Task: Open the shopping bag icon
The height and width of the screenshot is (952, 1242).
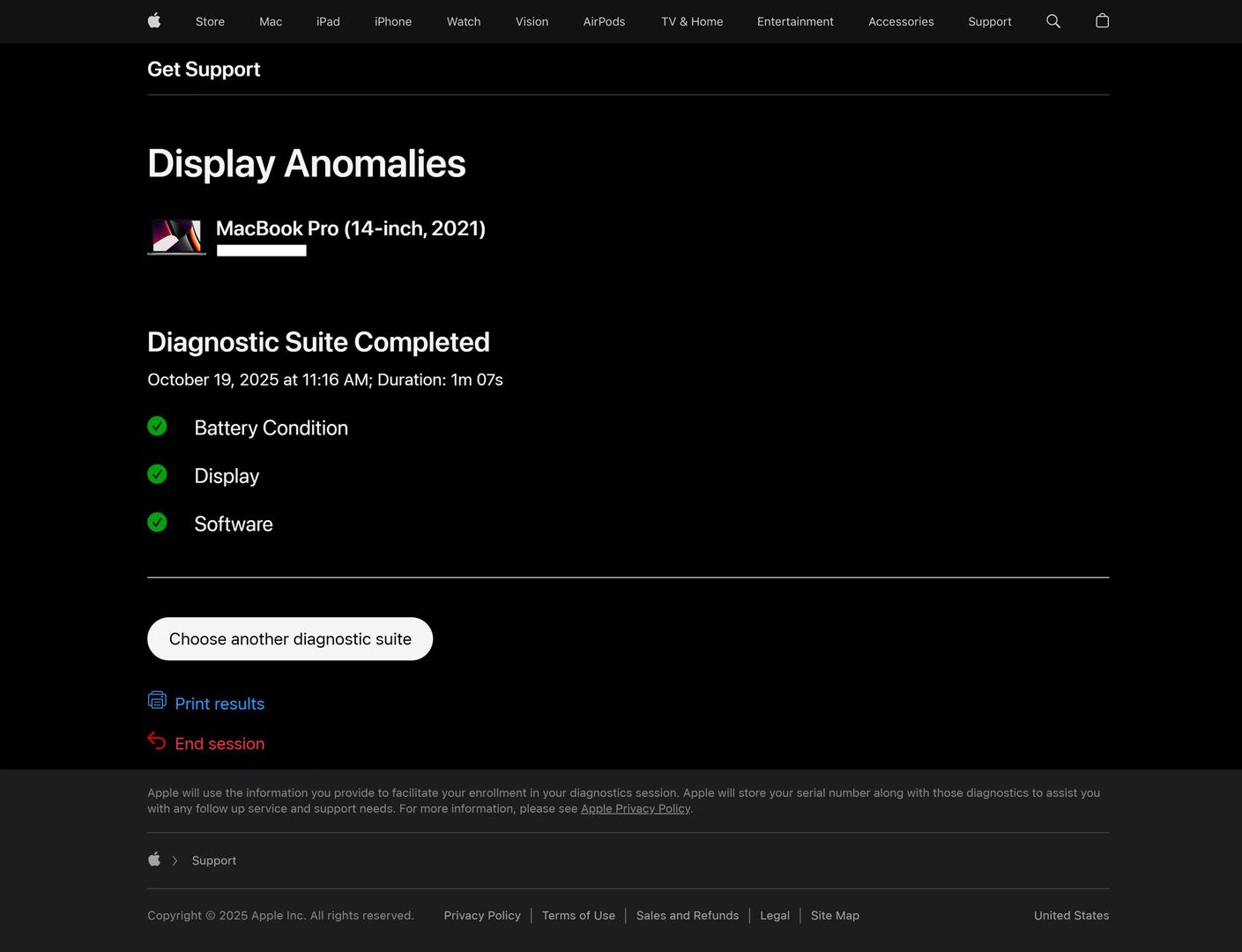Action: coord(1102,21)
